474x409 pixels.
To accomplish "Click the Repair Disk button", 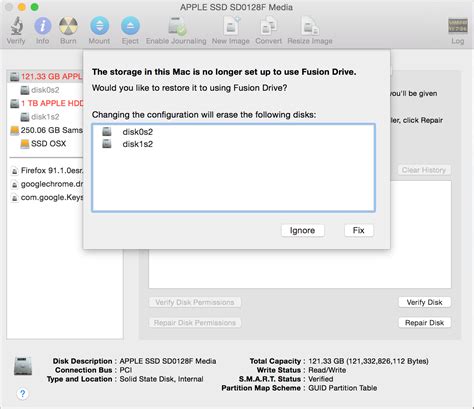I will [424, 323].
